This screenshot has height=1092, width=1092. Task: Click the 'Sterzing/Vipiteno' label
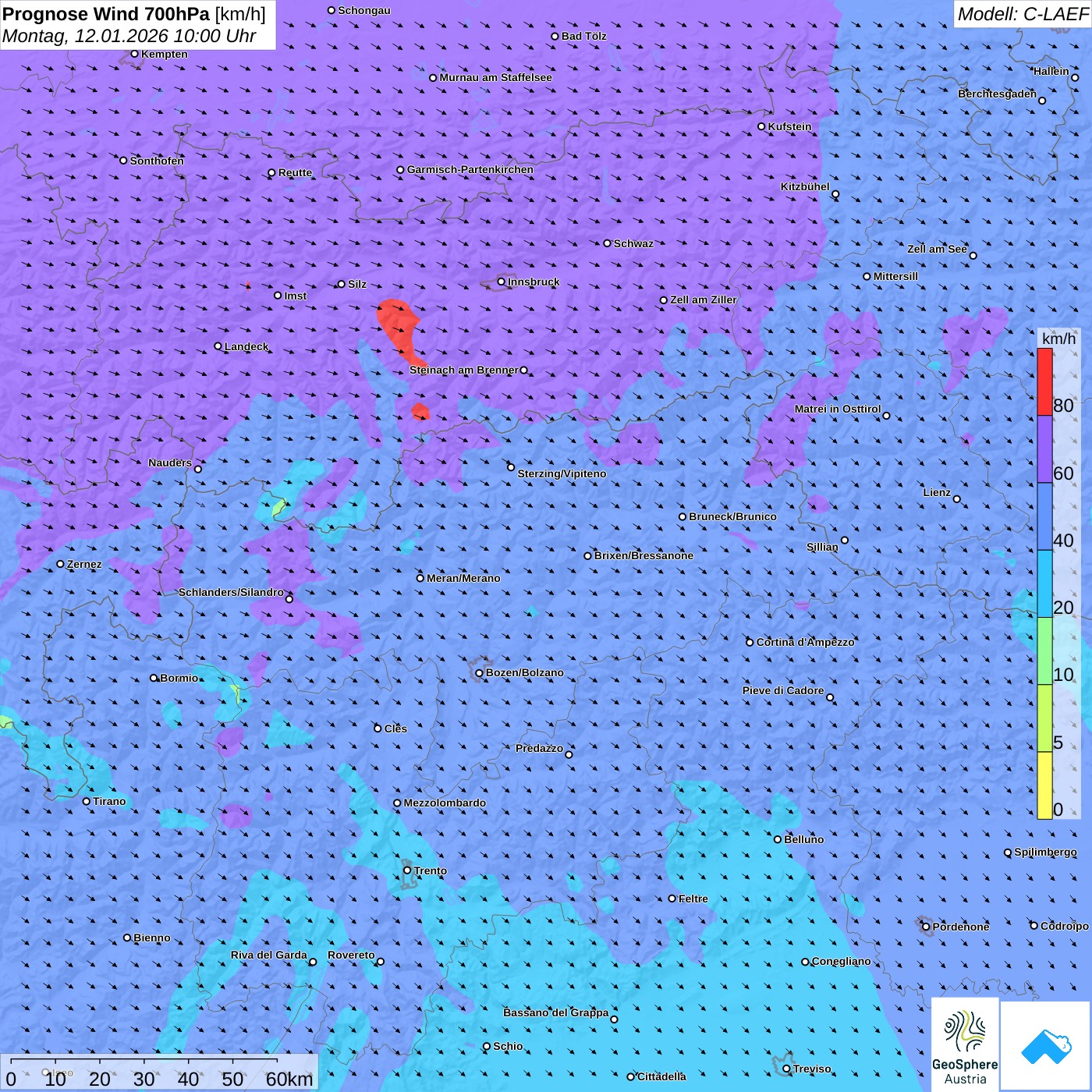(x=562, y=473)
